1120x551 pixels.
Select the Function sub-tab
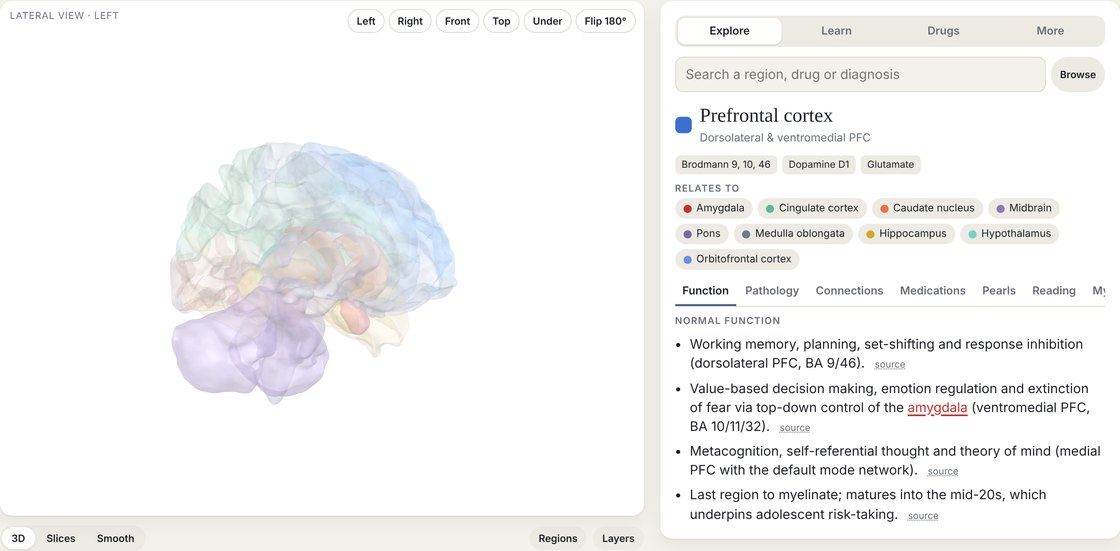point(705,291)
